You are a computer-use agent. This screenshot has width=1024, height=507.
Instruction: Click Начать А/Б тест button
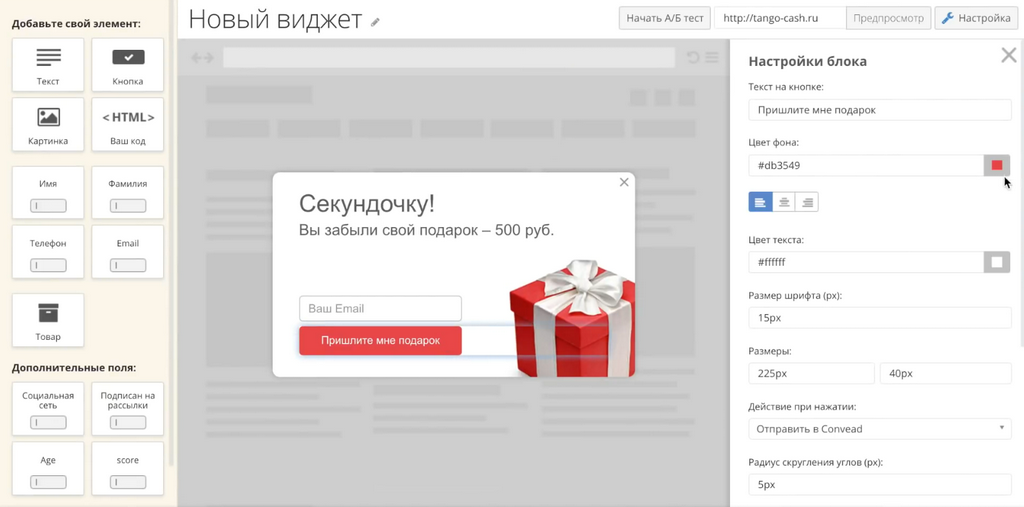(x=665, y=18)
